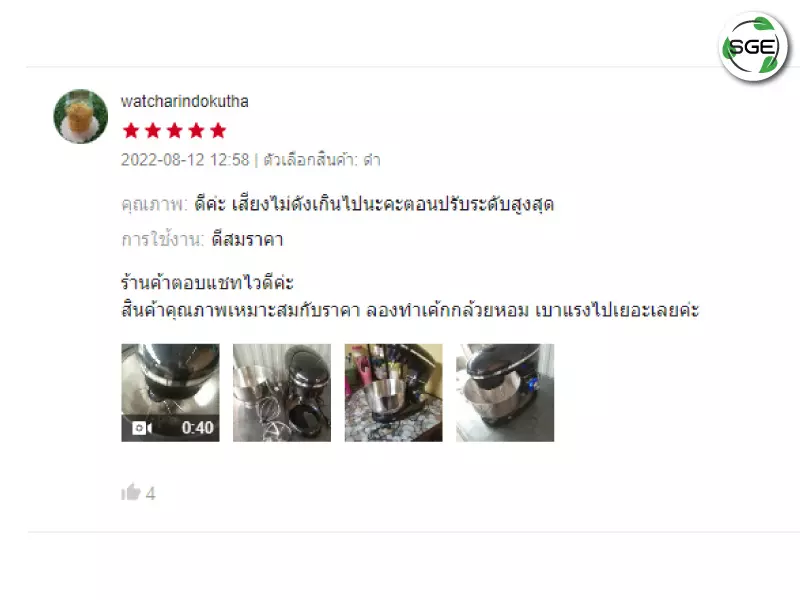800x600 pixels.
Task: Click the product option text ตัวเลือกสินค้า: ดำ
Action: 322,160
